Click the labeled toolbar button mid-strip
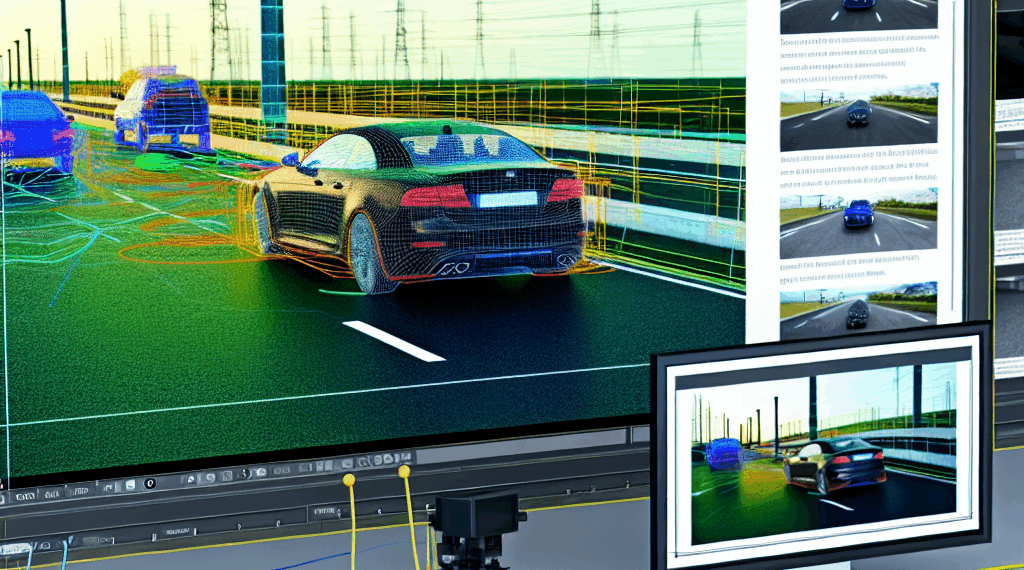This screenshot has width=1024, height=570. tap(281, 470)
